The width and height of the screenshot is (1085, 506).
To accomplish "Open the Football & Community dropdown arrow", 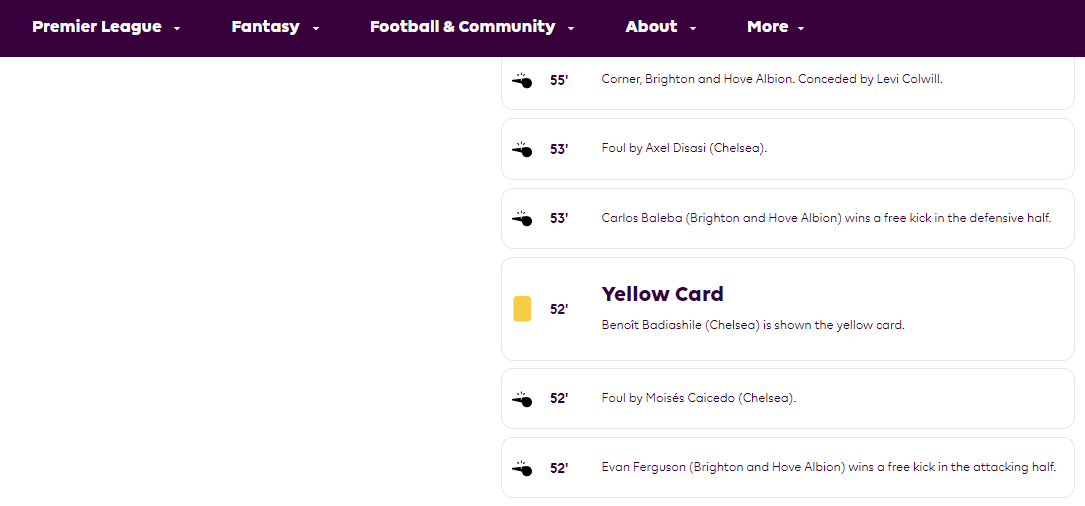I will [x=571, y=28].
